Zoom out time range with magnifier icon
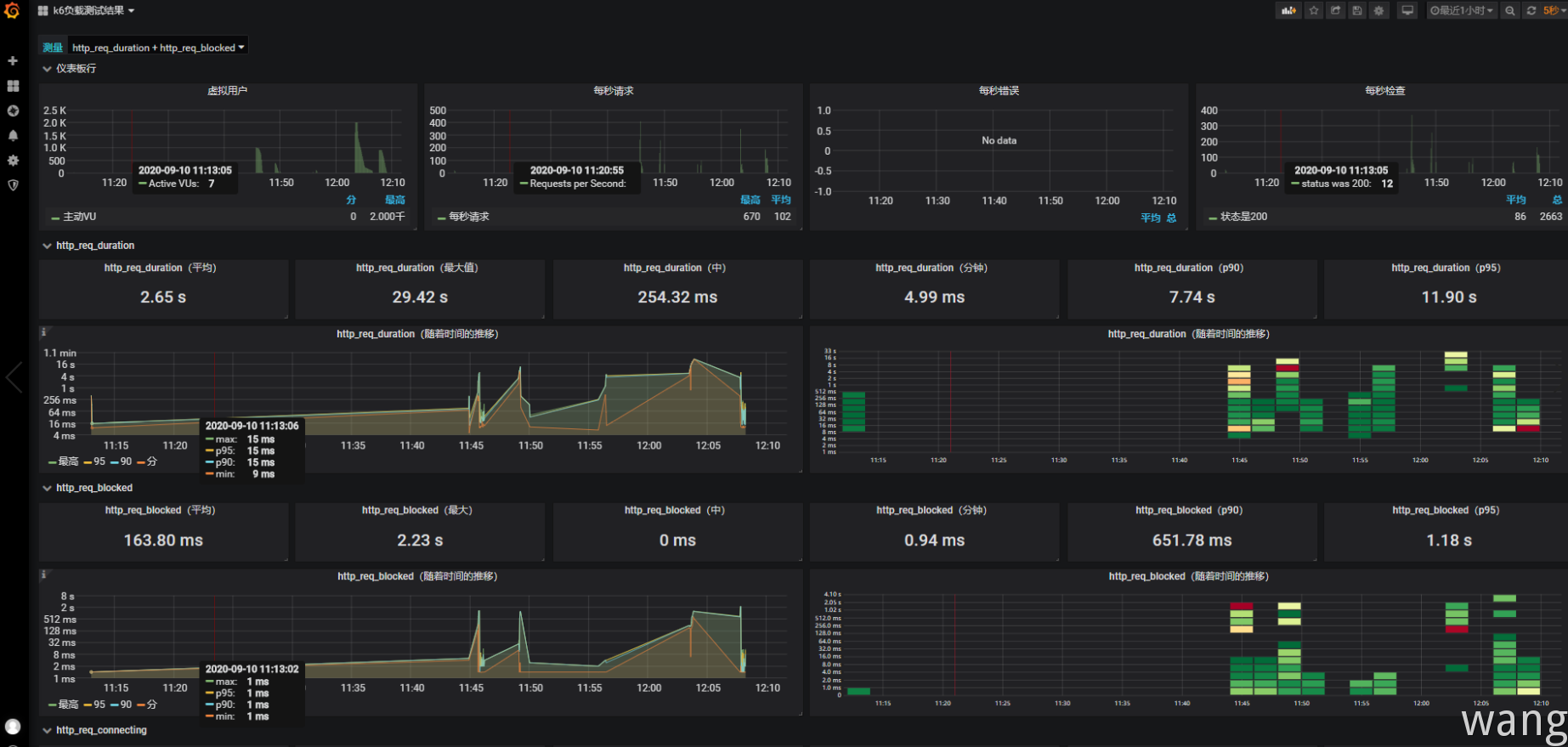 tap(1509, 11)
